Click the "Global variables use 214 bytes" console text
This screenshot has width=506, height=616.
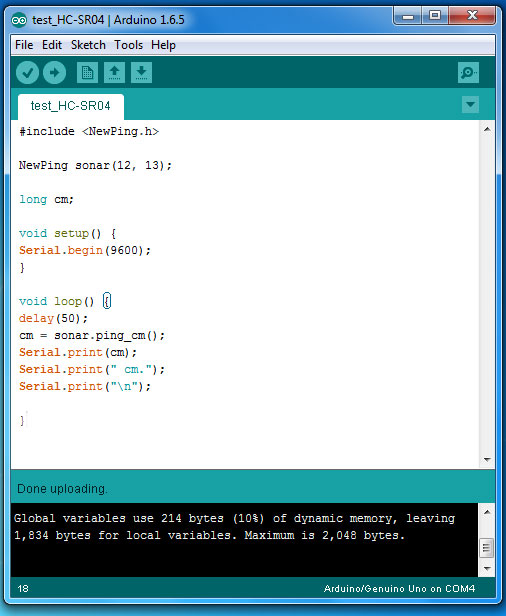pos(119,519)
